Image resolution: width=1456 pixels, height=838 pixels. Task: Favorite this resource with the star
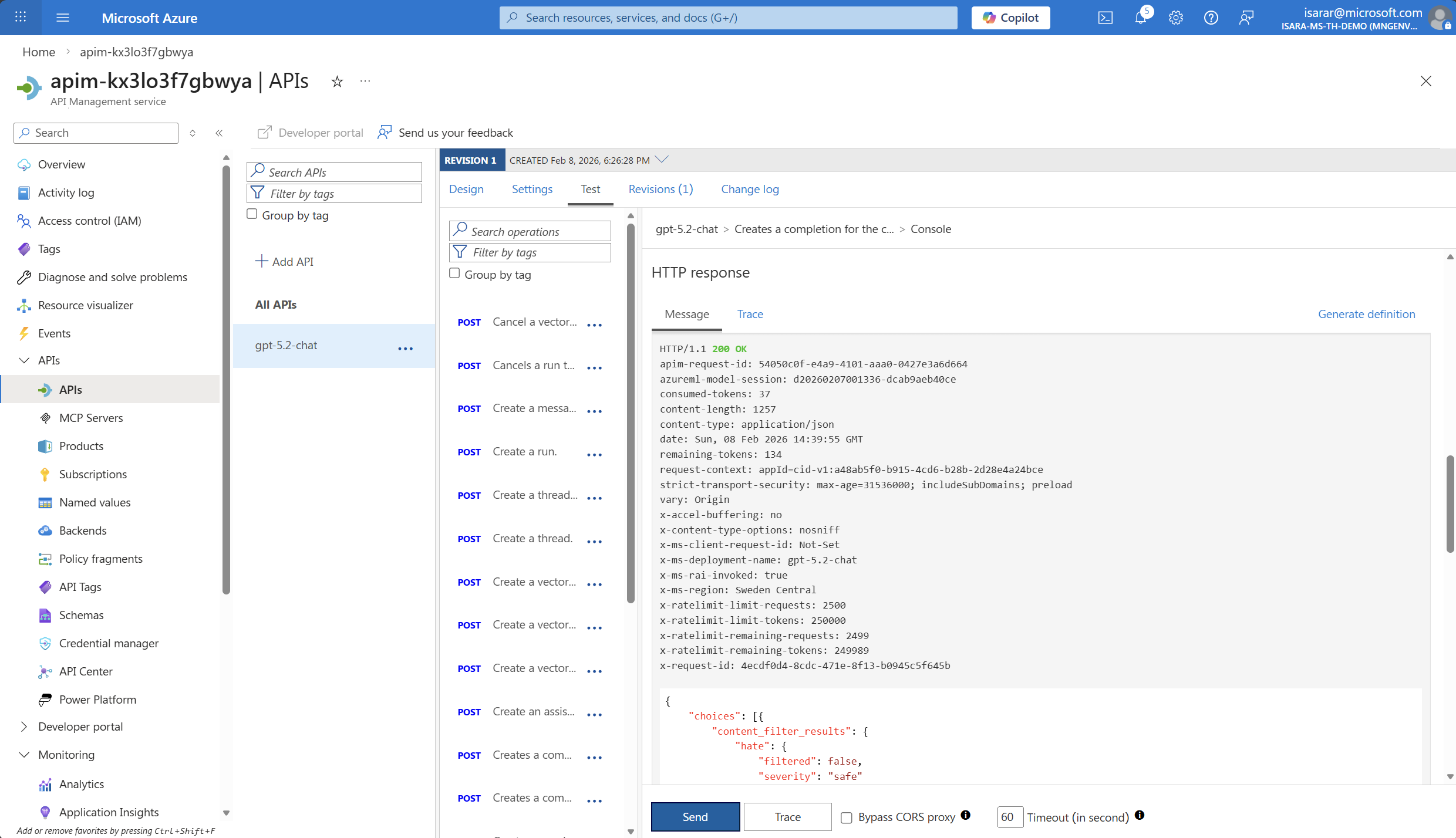337,82
